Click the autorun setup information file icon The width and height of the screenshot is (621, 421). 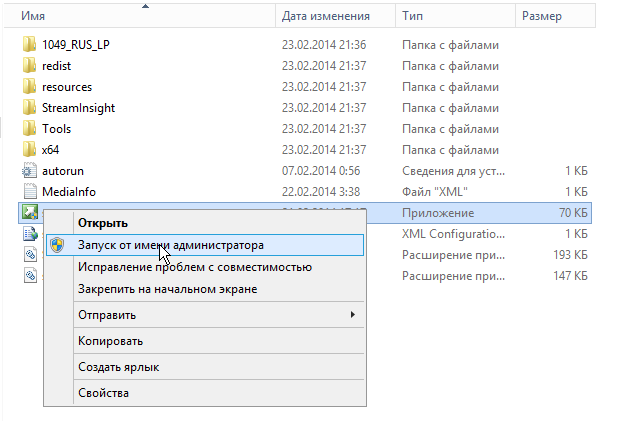point(29,171)
